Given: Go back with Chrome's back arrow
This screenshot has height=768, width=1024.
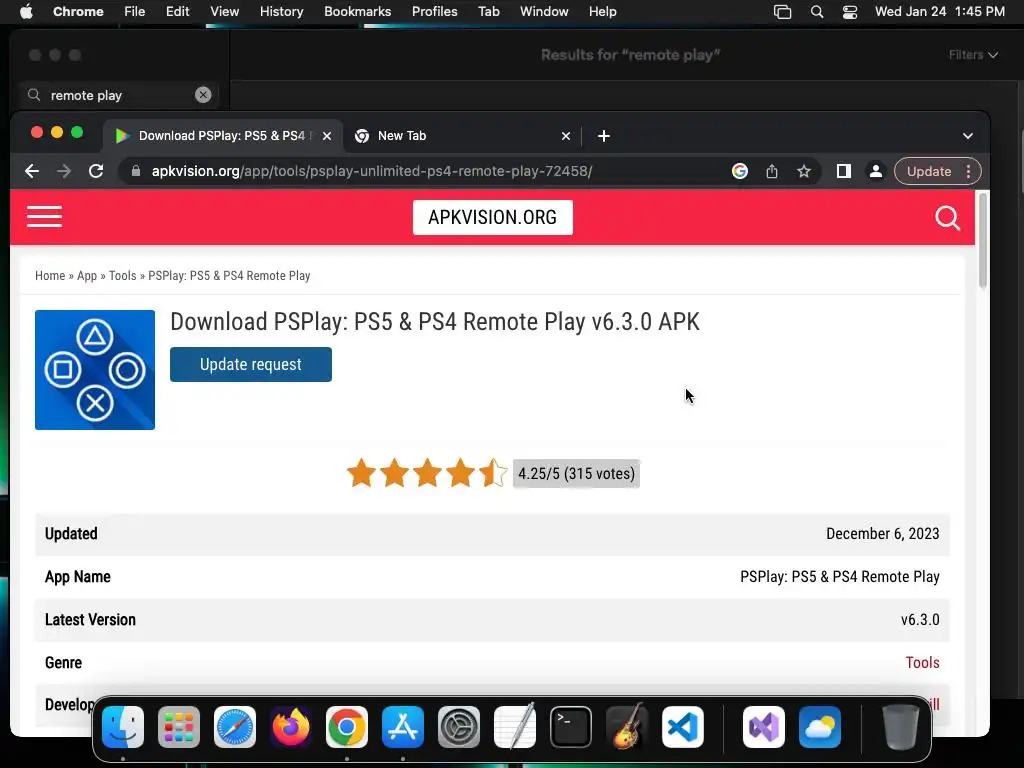Looking at the screenshot, I should pos(31,171).
